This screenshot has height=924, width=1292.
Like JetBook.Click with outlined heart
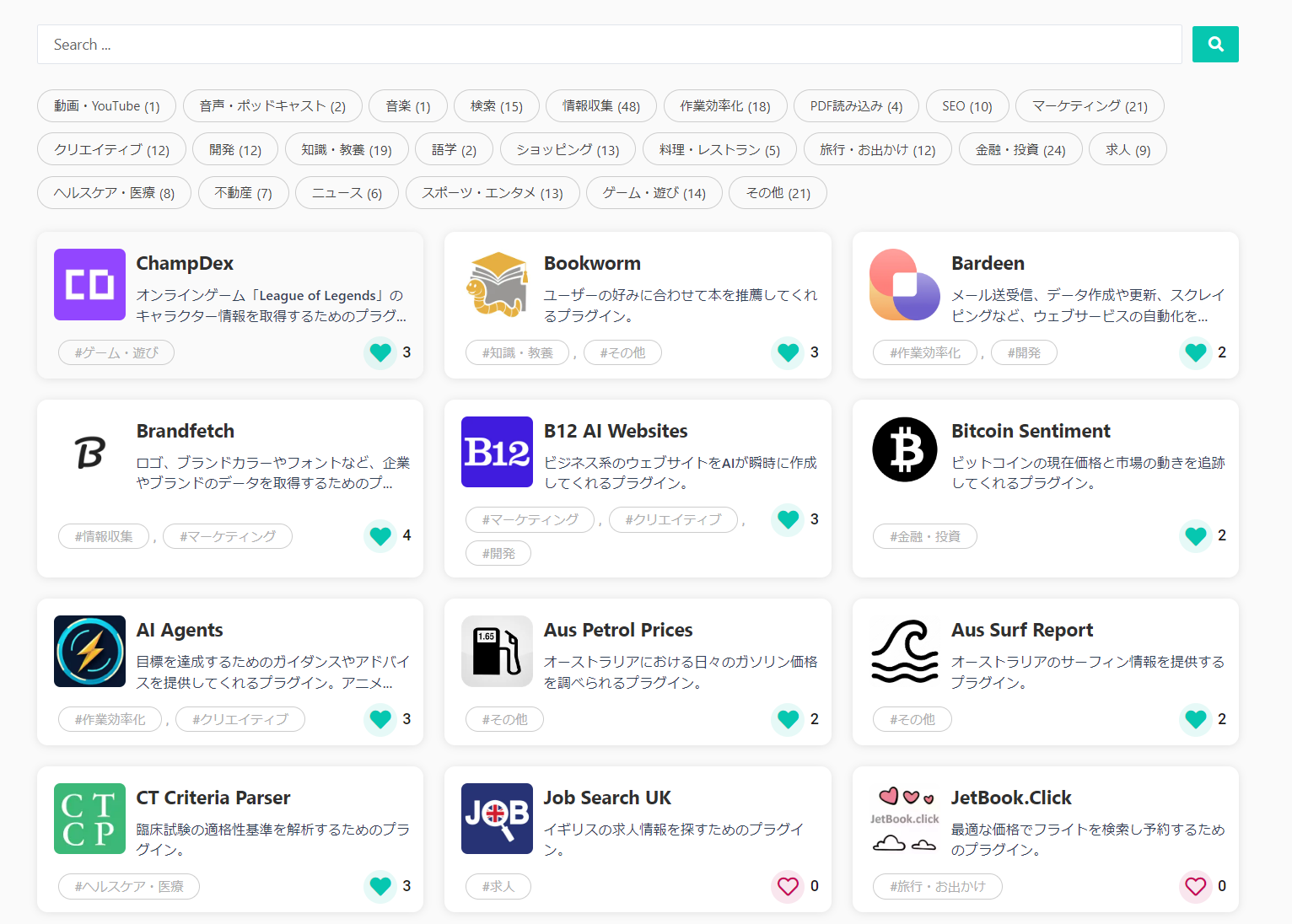coord(1196,886)
